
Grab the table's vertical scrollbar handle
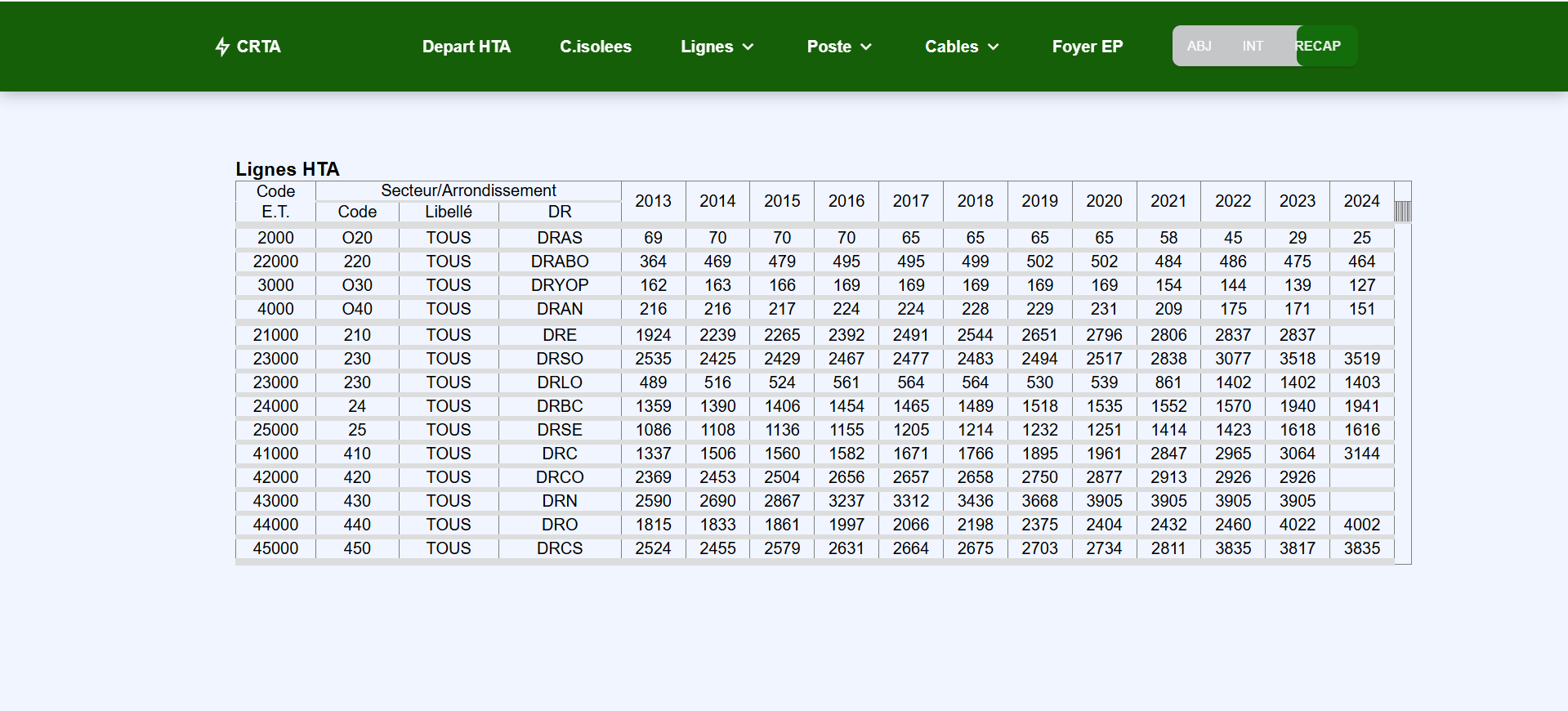click(1402, 212)
